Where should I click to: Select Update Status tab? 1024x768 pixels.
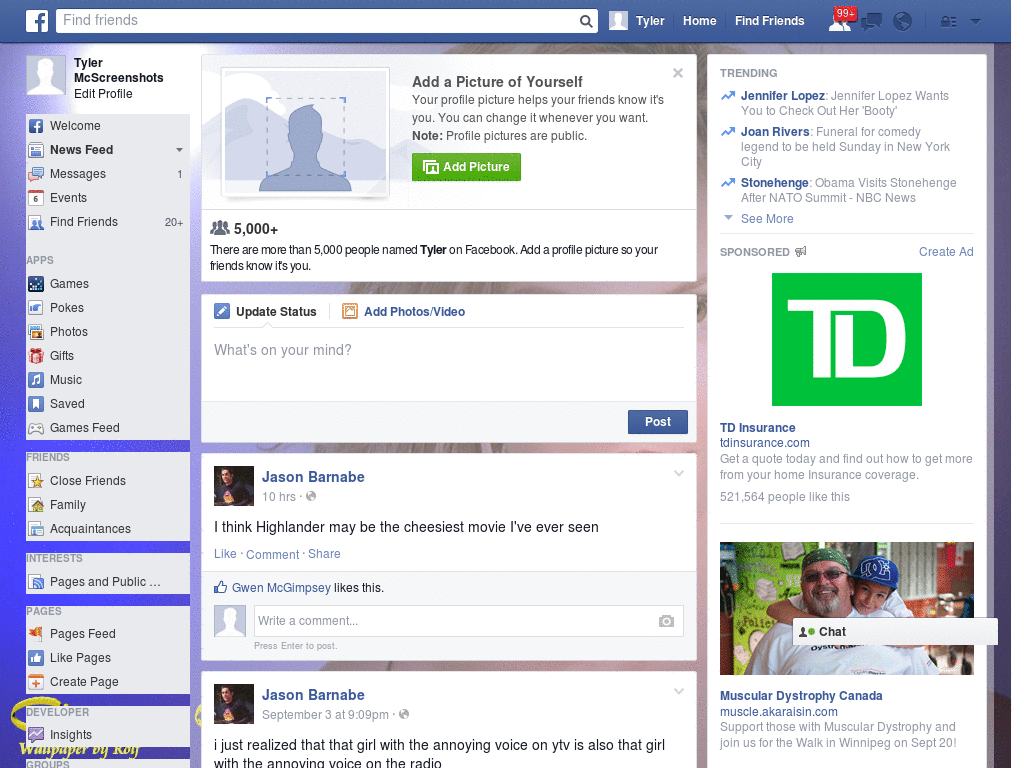[266, 312]
